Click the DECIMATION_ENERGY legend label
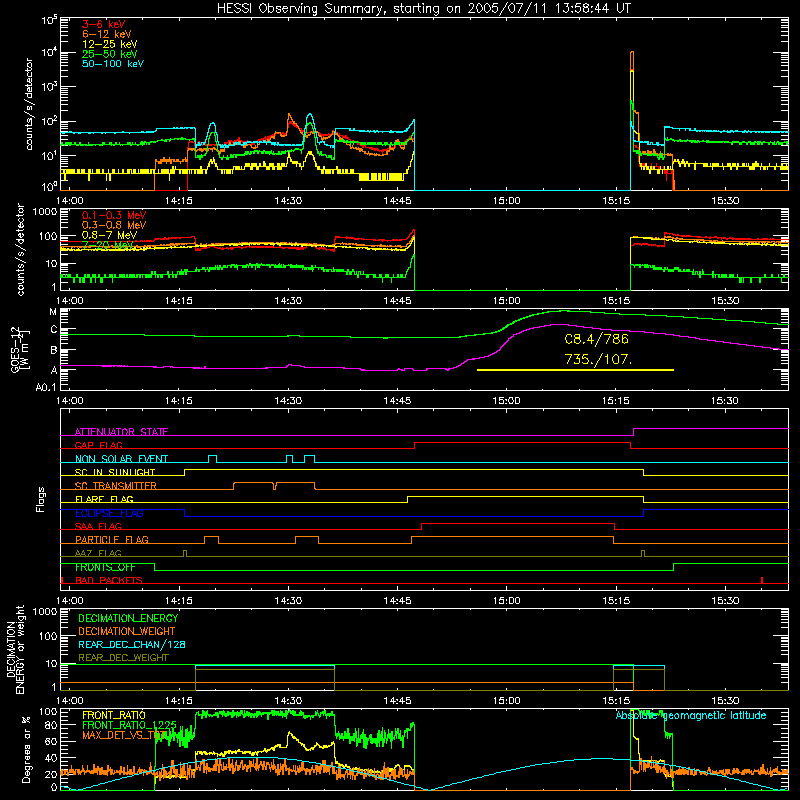Viewport: 800px width, 800px height. point(128,618)
